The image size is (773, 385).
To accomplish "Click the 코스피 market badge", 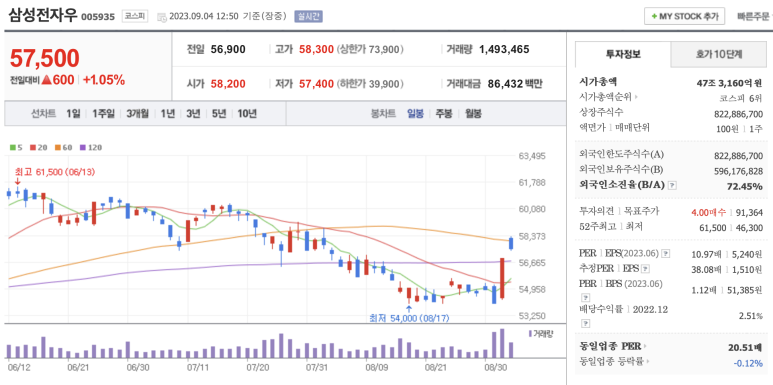I will [x=135, y=16].
